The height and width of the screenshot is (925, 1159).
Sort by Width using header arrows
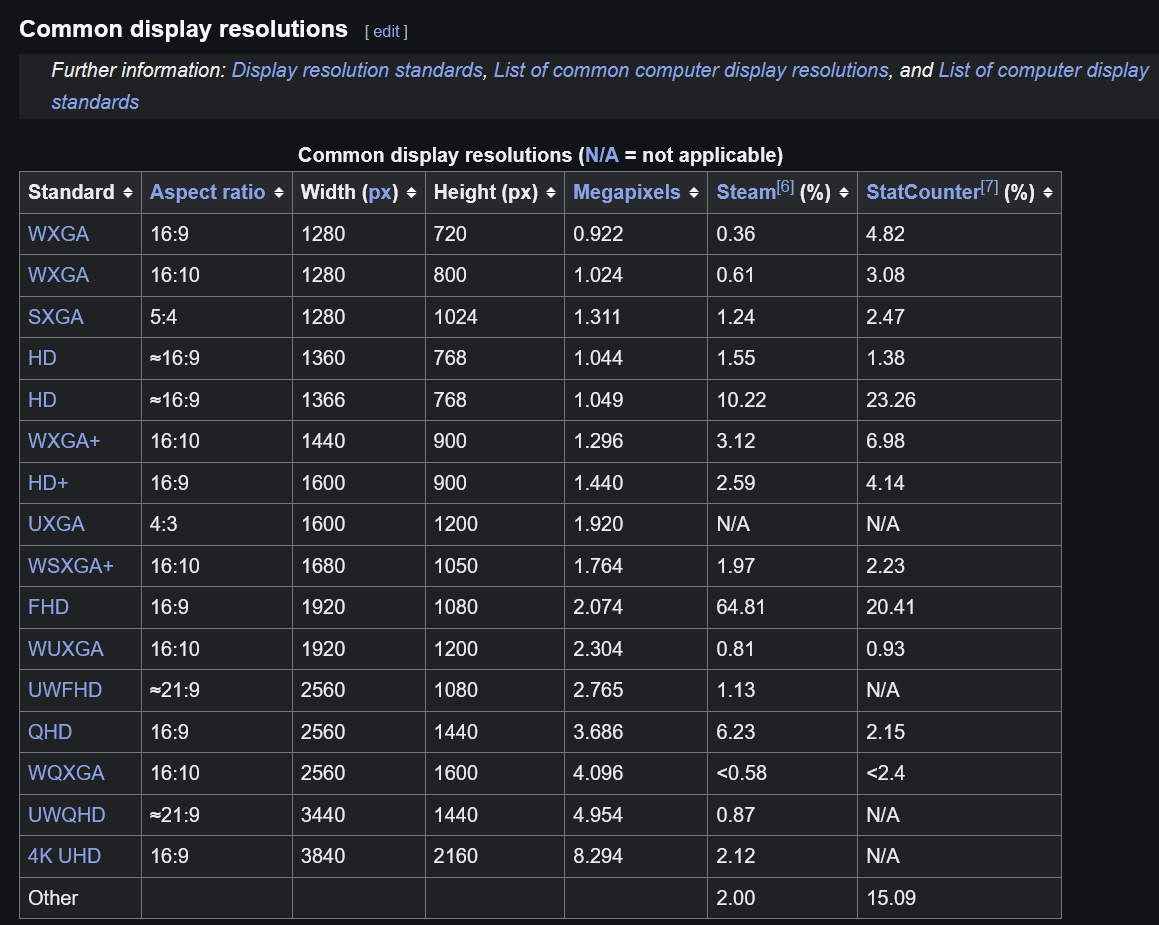[411, 193]
